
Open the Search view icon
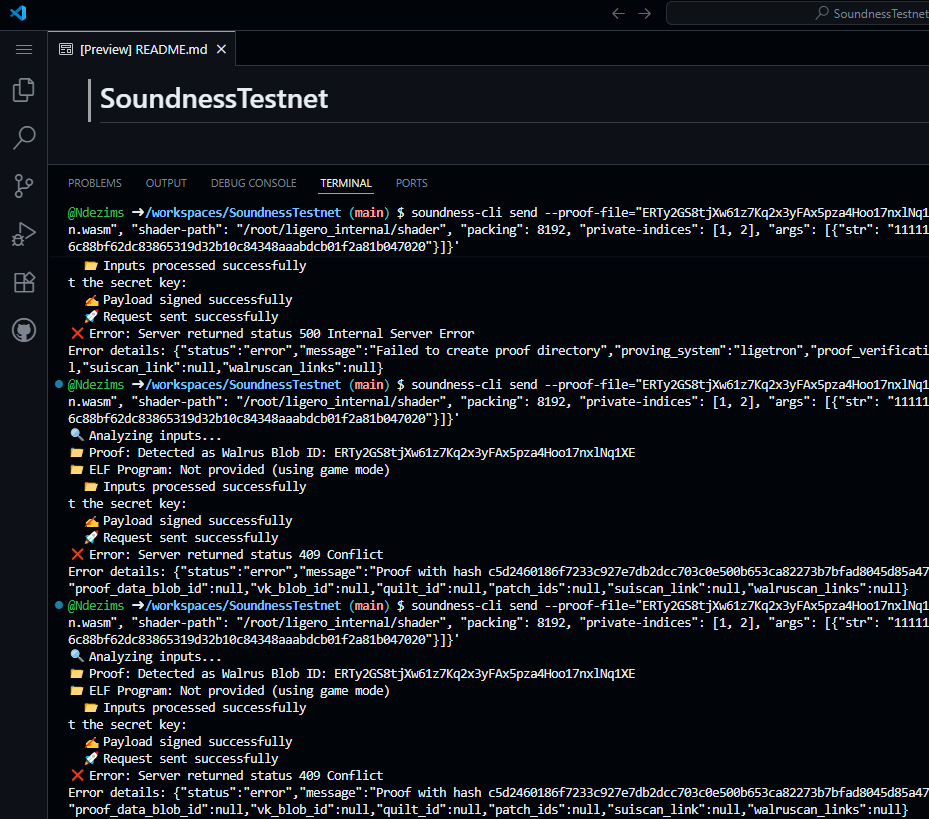[x=24, y=137]
